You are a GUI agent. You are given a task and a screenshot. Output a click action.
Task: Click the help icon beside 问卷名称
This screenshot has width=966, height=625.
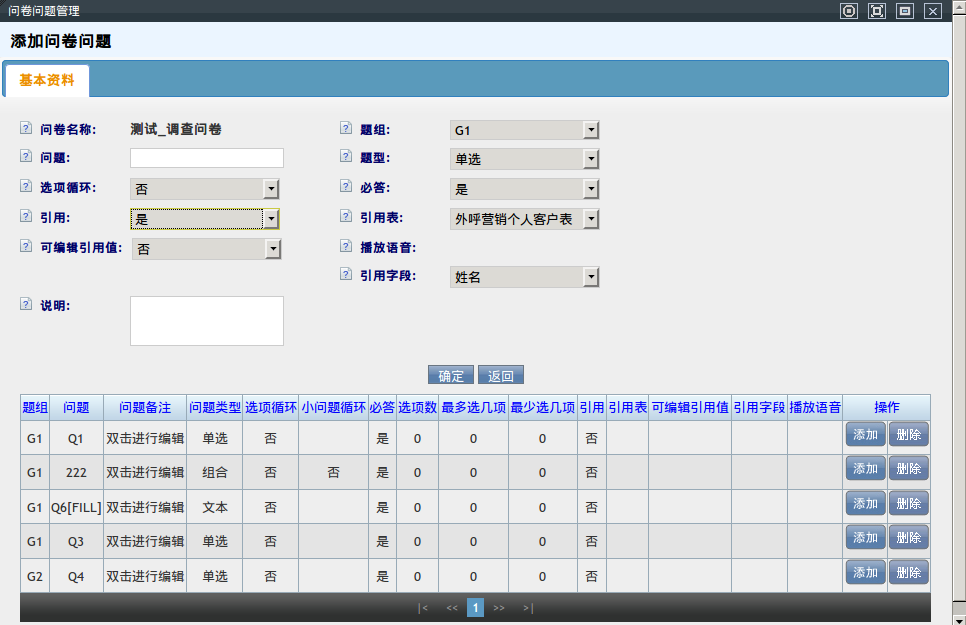click(26, 128)
